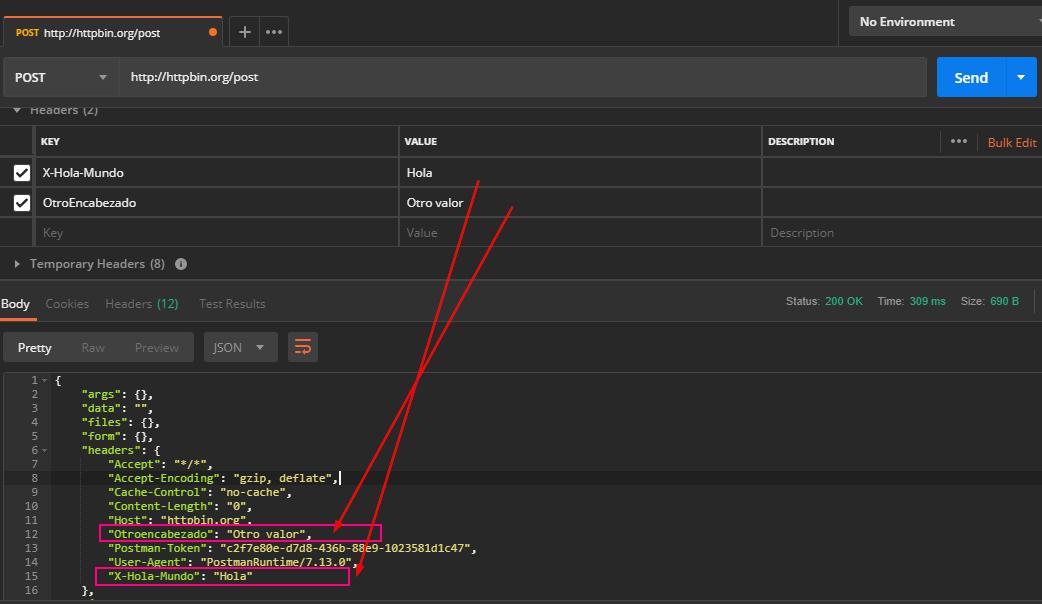The height and width of the screenshot is (604, 1042).
Task: Click the request URL input field
Action: 522,77
